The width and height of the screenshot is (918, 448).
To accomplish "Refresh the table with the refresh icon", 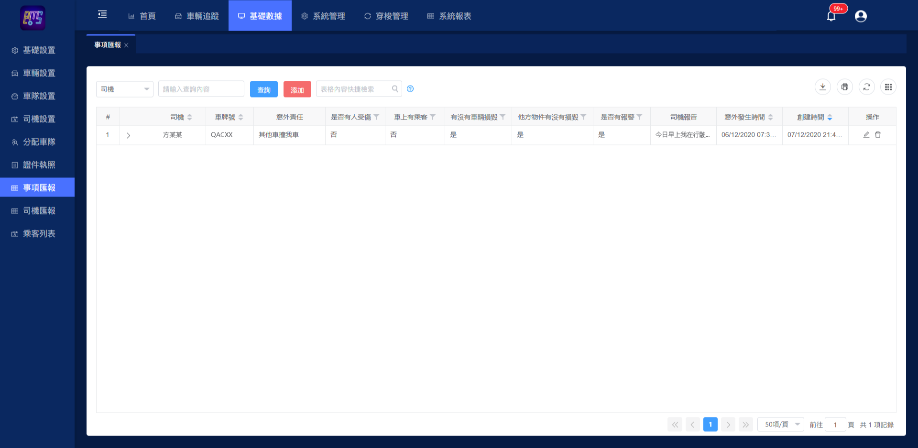I will [866, 87].
